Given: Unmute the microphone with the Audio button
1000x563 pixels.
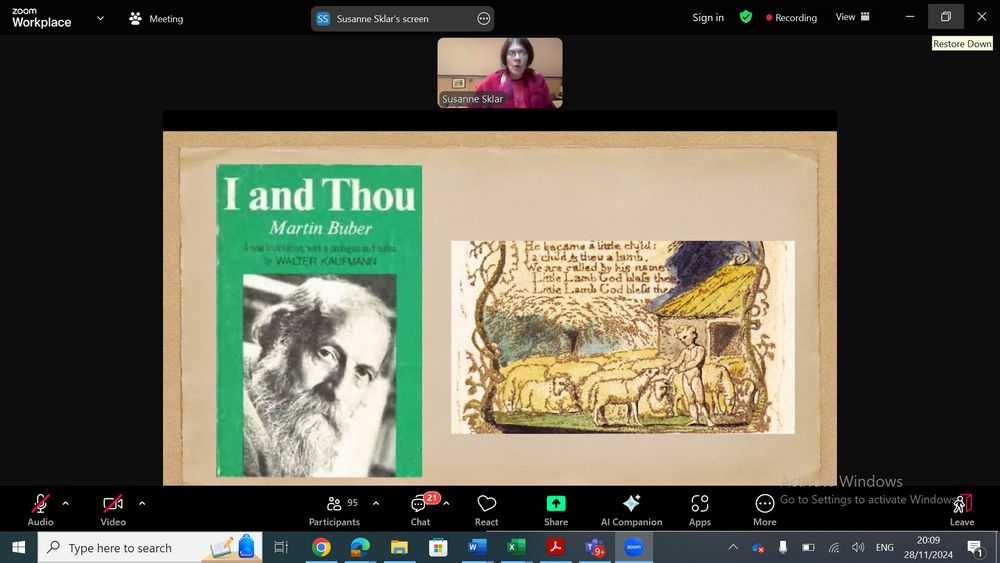Looking at the screenshot, I should (x=40, y=510).
